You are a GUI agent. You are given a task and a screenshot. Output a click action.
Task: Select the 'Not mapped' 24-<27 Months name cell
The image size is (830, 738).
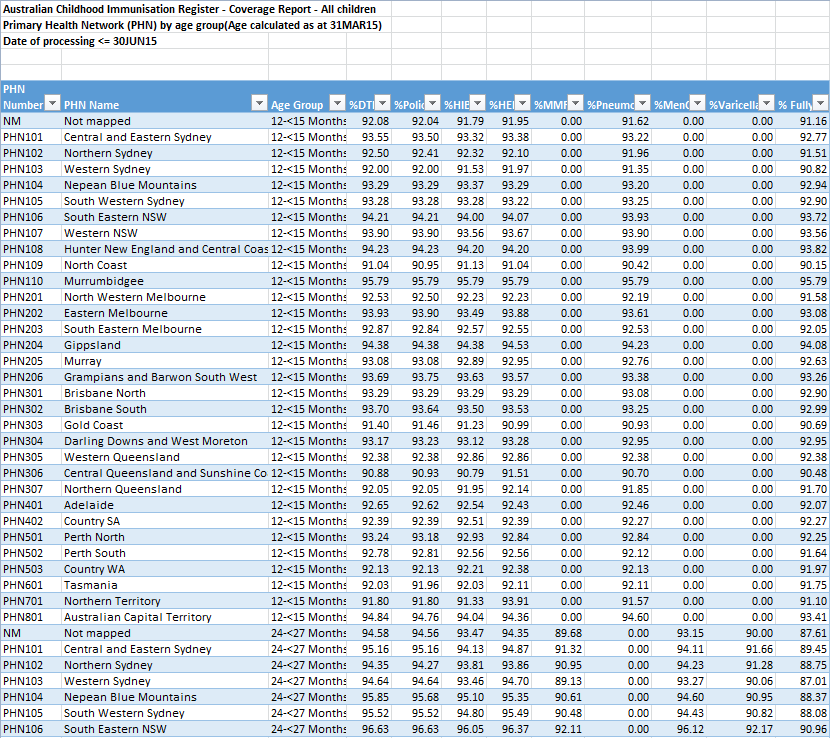[165, 633]
